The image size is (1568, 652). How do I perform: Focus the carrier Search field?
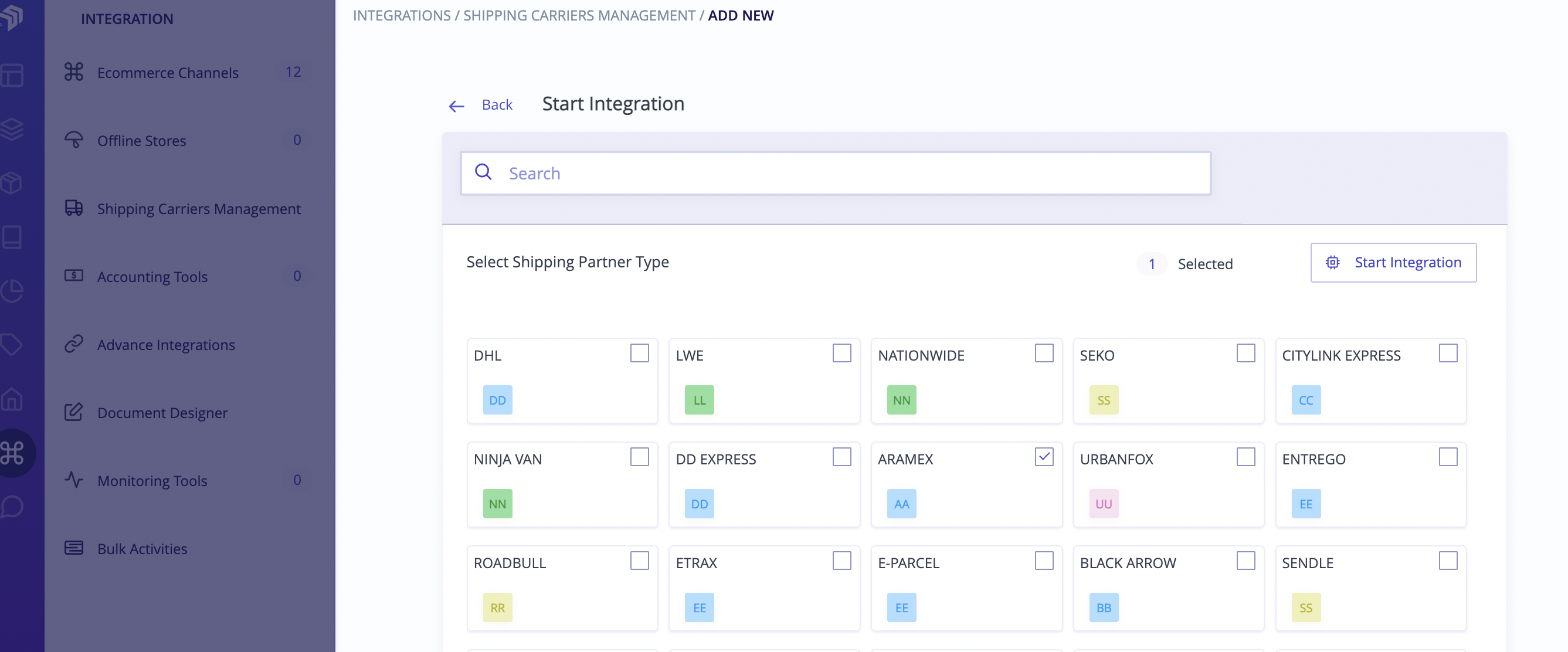tap(835, 173)
